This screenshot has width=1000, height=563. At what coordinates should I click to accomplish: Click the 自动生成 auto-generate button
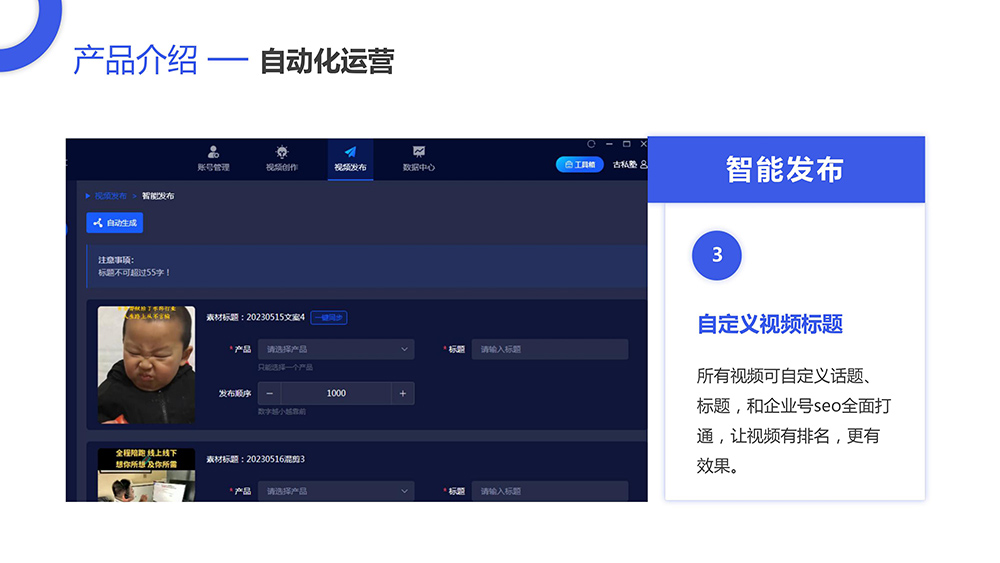click(x=115, y=223)
